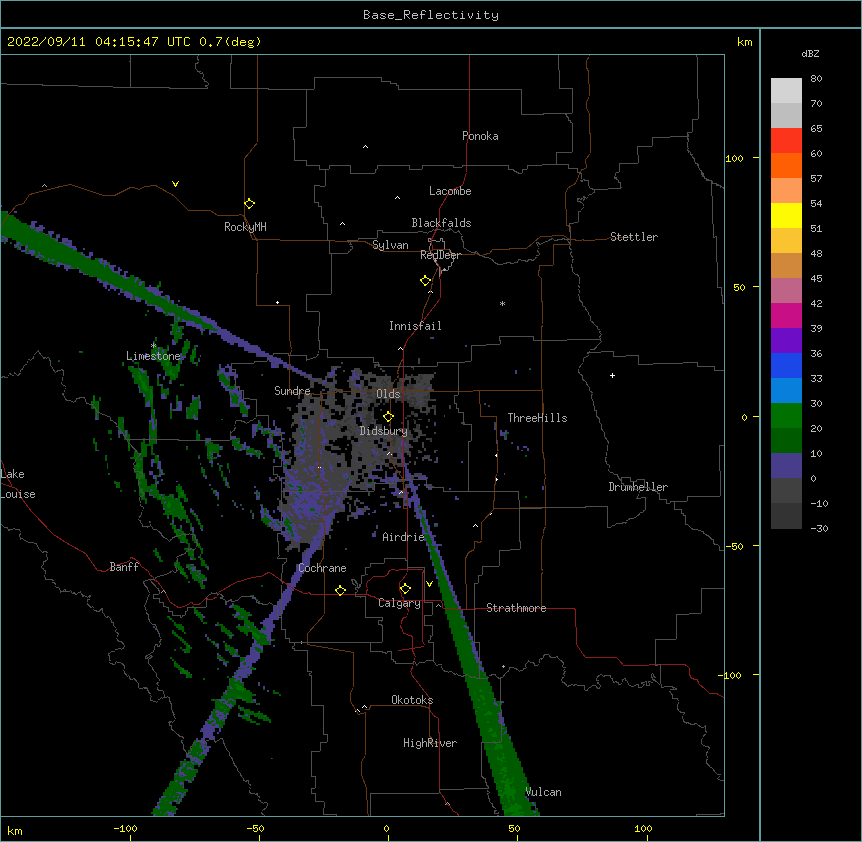Click the Vulcan label

[543, 792]
